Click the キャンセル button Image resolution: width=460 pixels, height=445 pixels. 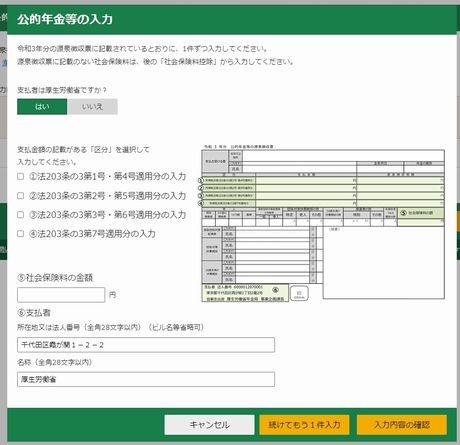point(209,425)
